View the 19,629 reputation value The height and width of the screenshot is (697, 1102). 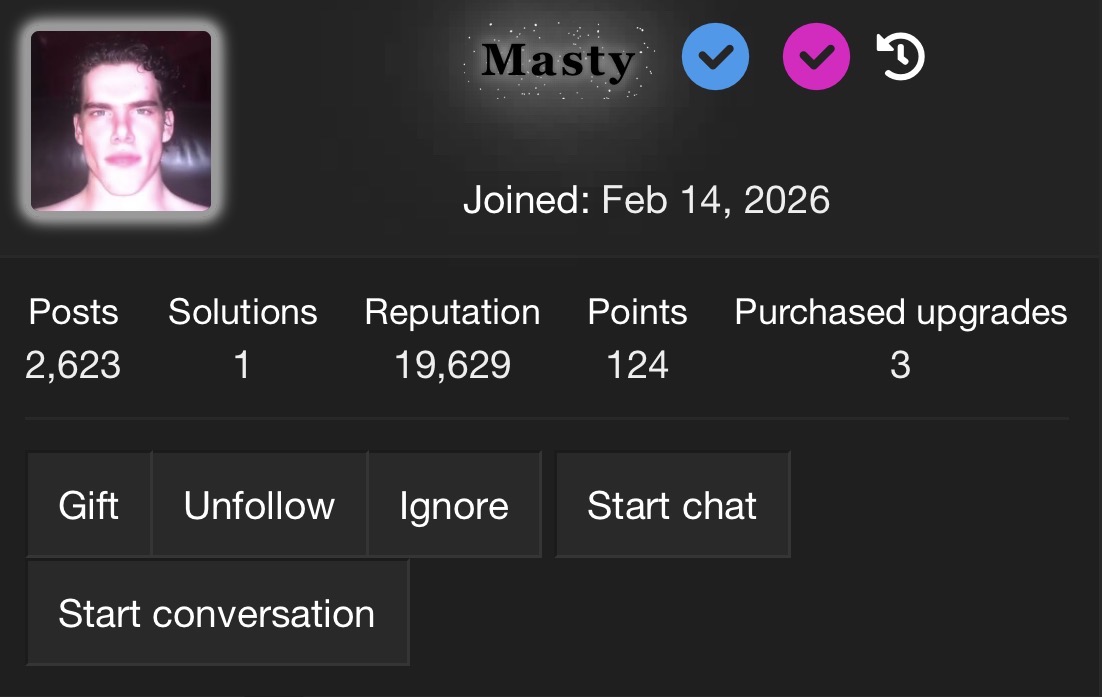point(453,365)
